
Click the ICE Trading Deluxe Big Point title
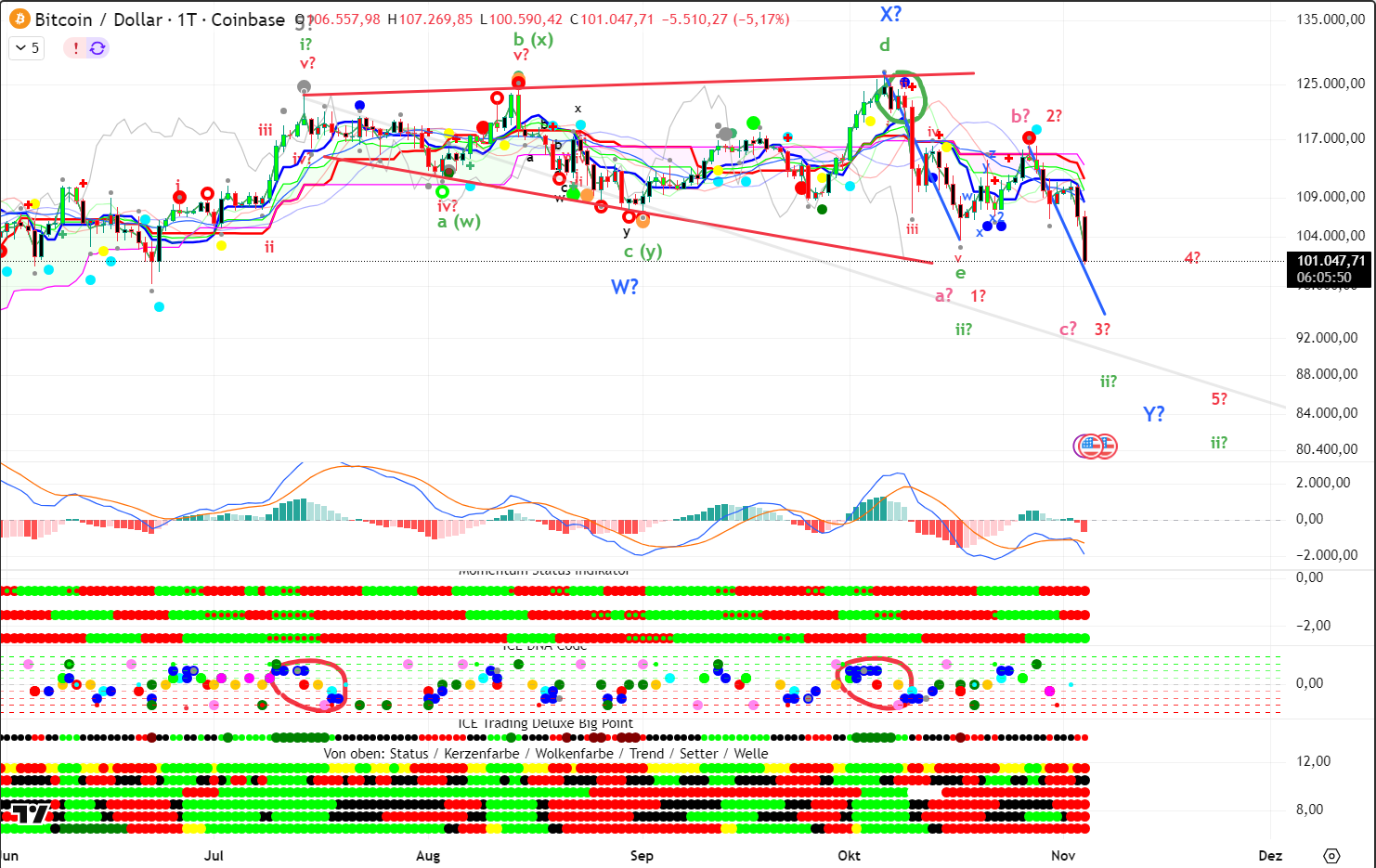(545, 723)
